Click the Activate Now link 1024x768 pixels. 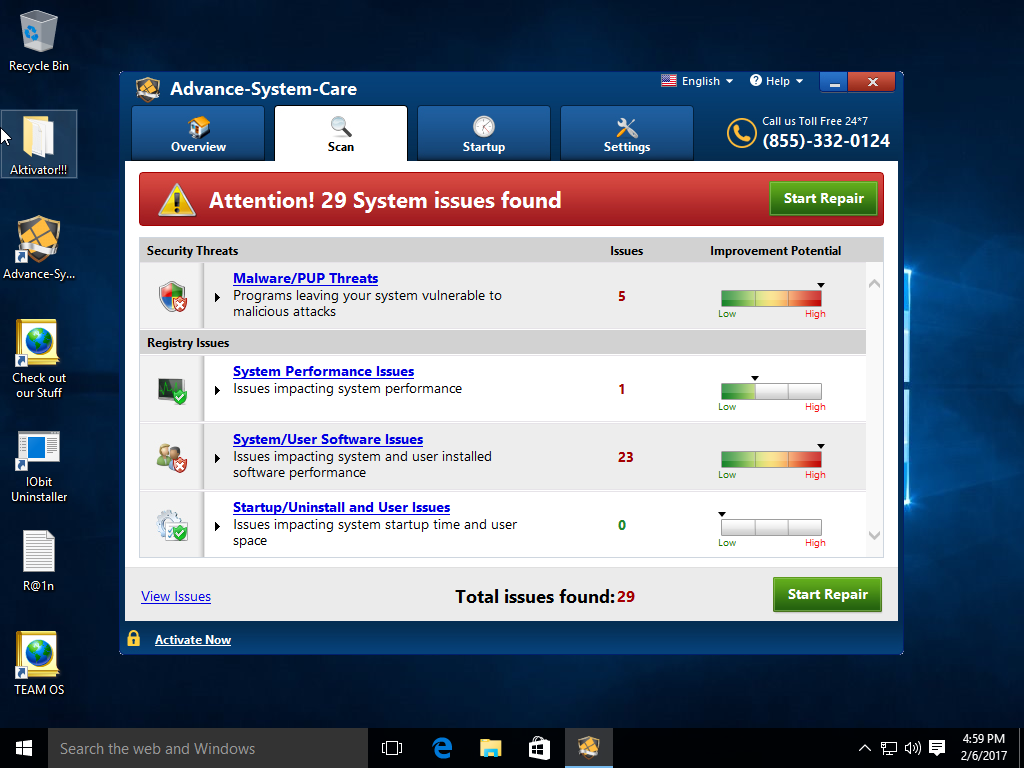pyautogui.click(x=193, y=640)
